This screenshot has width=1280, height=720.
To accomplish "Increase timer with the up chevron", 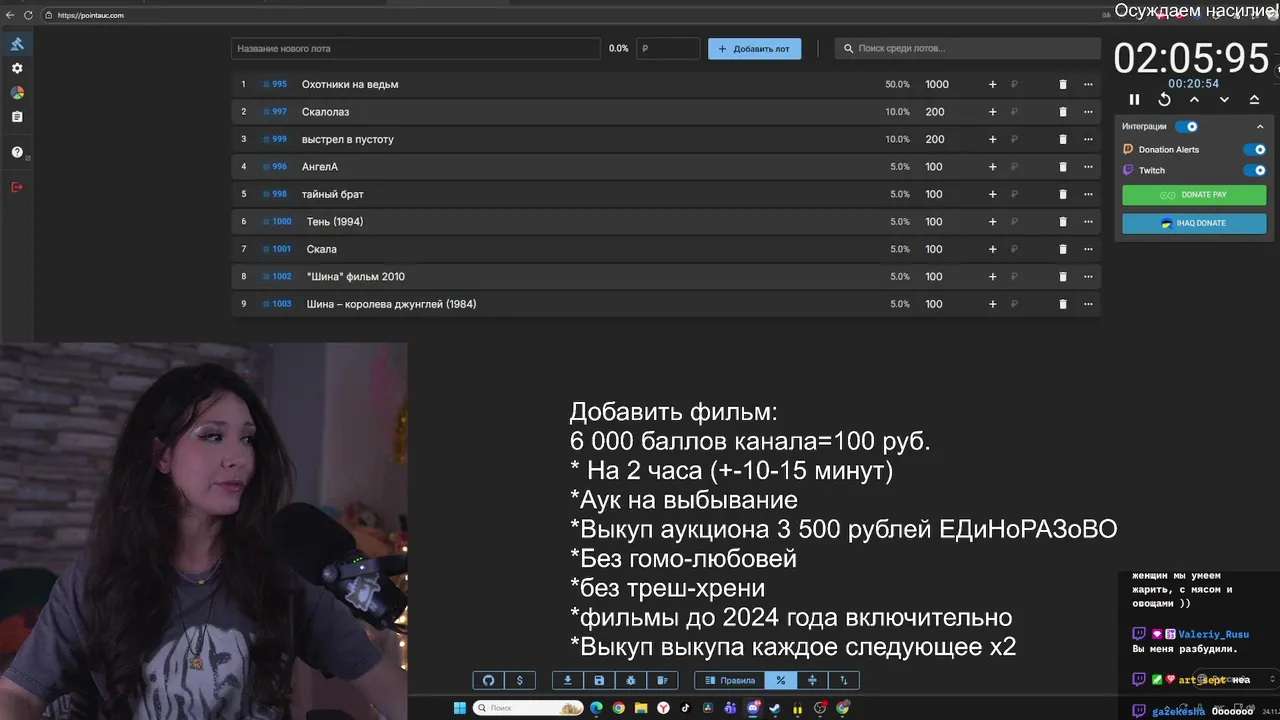I will click(1194, 100).
